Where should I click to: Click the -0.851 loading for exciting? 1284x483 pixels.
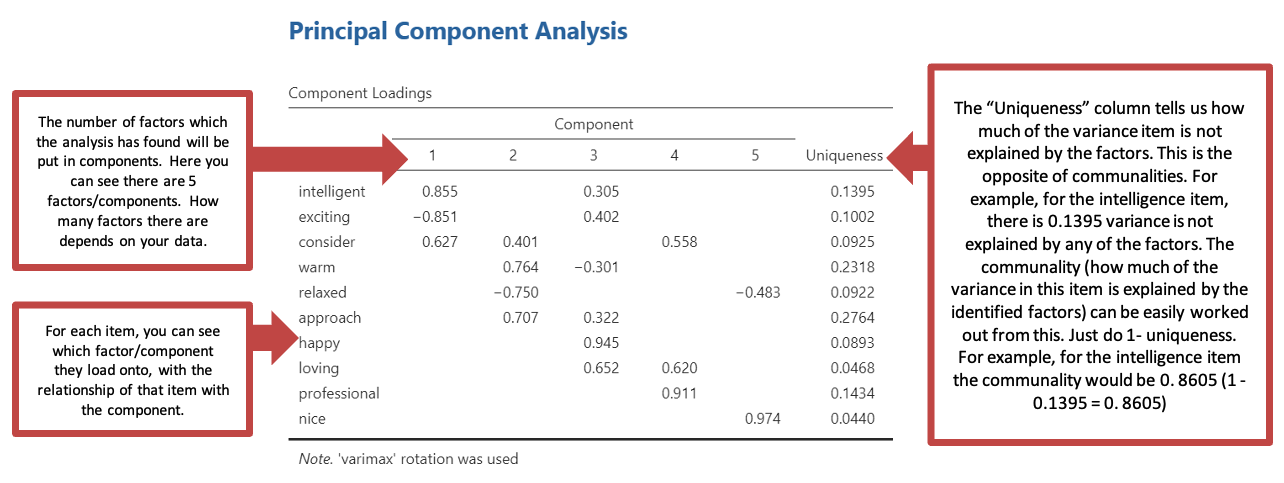click(x=435, y=217)
